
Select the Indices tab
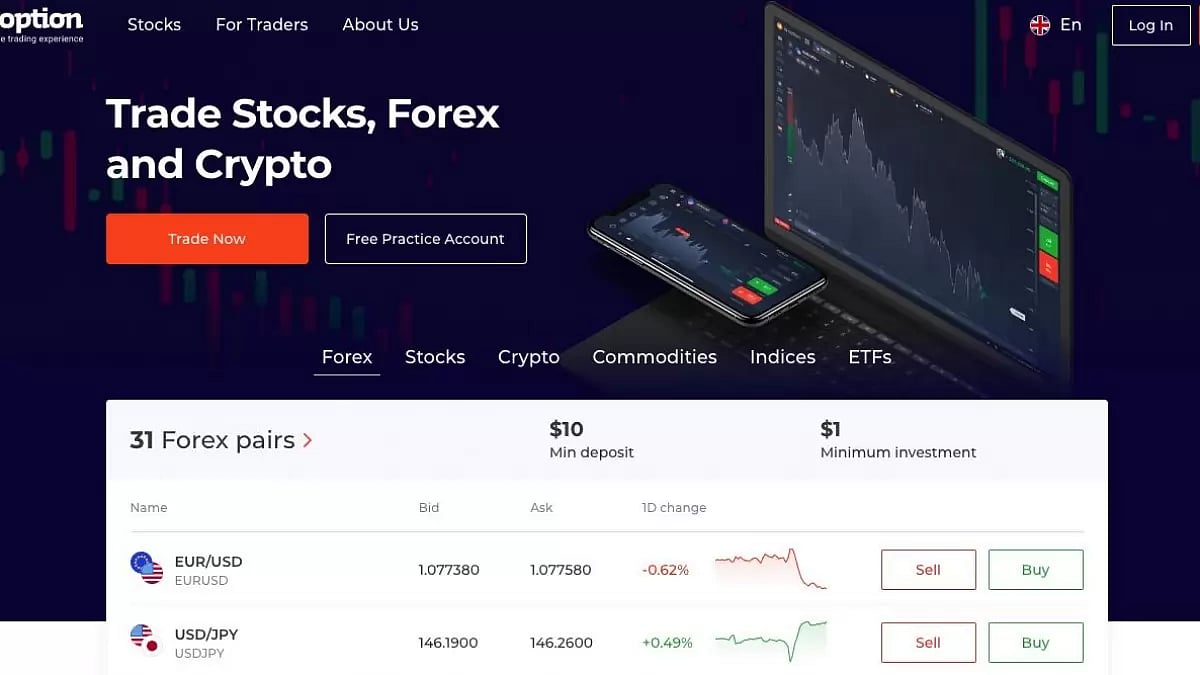click(782, 357)
